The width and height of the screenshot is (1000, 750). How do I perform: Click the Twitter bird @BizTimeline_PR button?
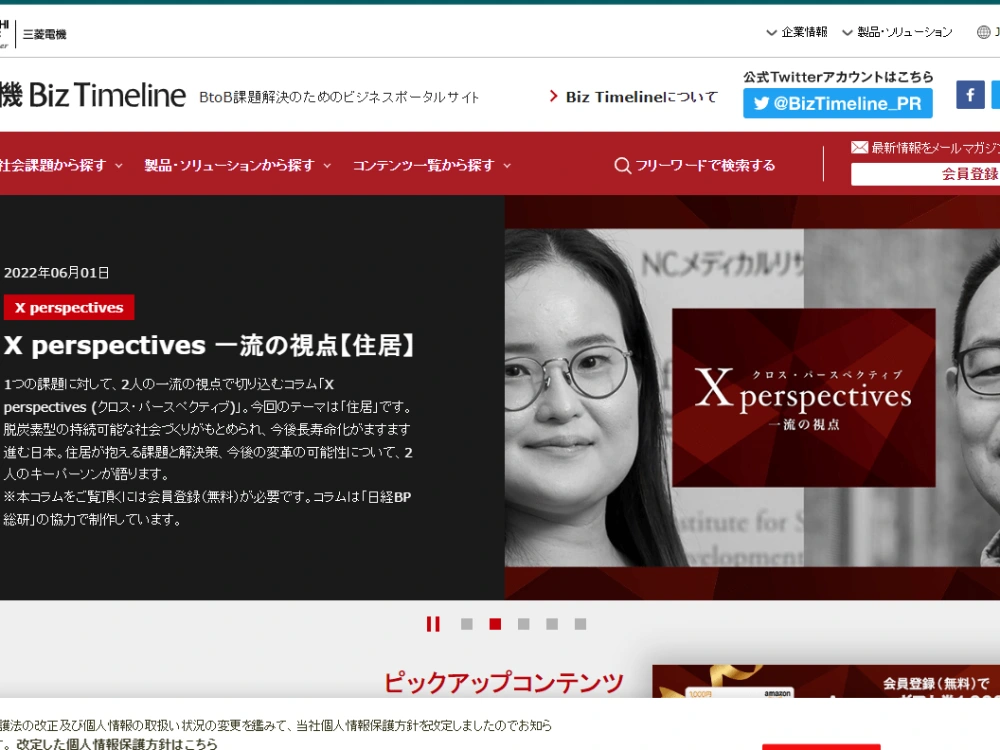click(837, 103)
